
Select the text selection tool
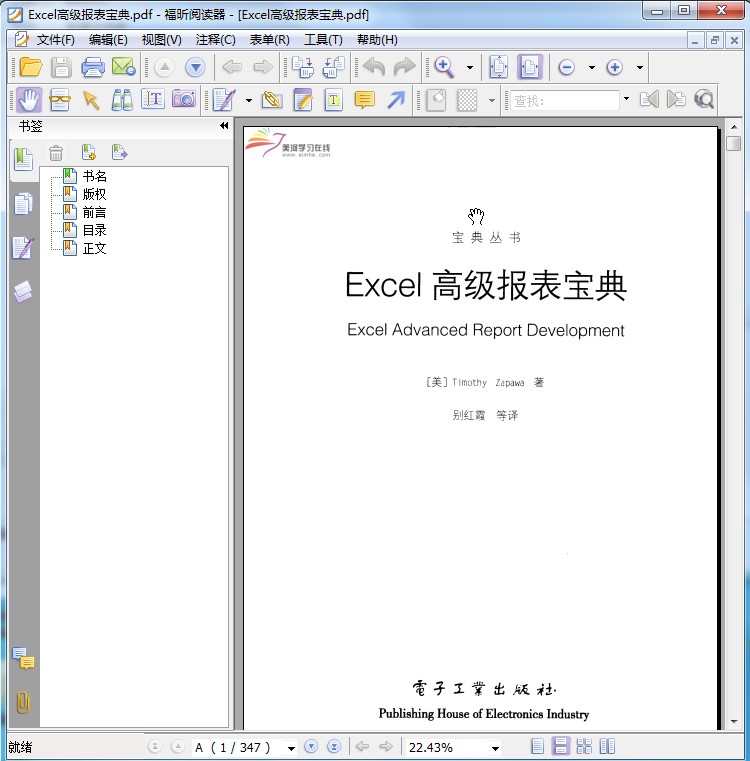(x=153, y=100)
